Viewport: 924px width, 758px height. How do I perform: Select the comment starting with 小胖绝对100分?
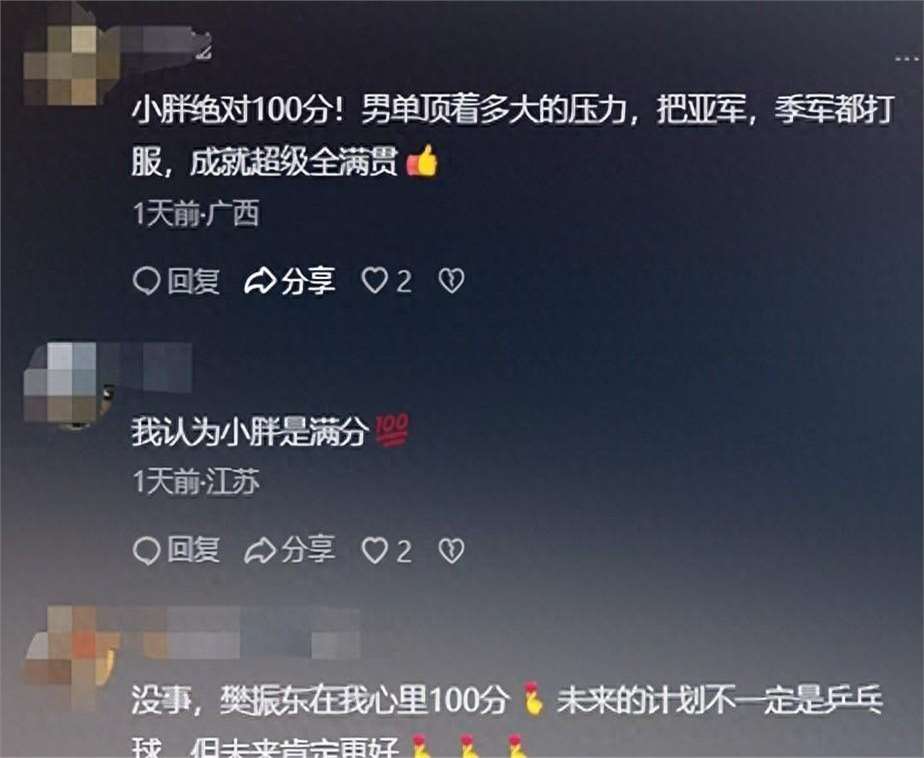[513, 135]
